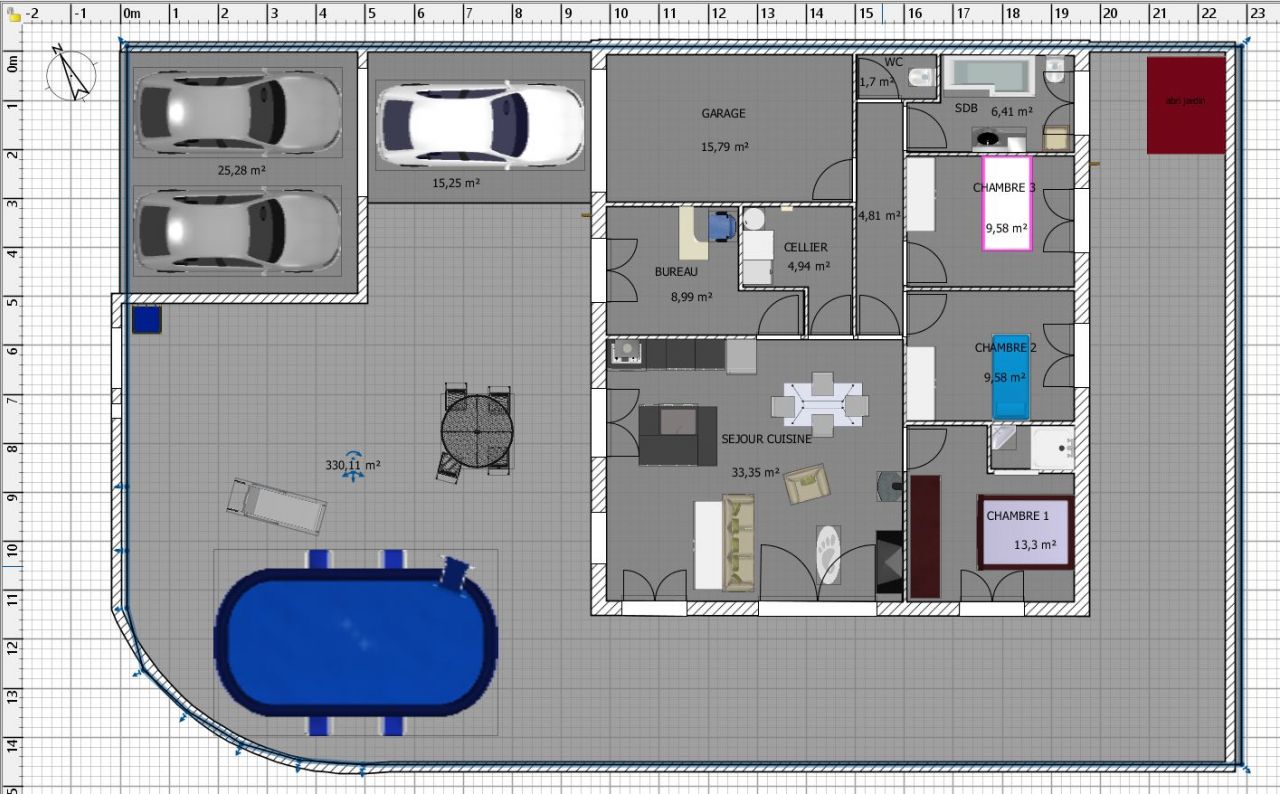Select the small blue box by the left wall
Image resolution: width=1280 pixels, height=794 pixels.
click(x=146, y=320)
